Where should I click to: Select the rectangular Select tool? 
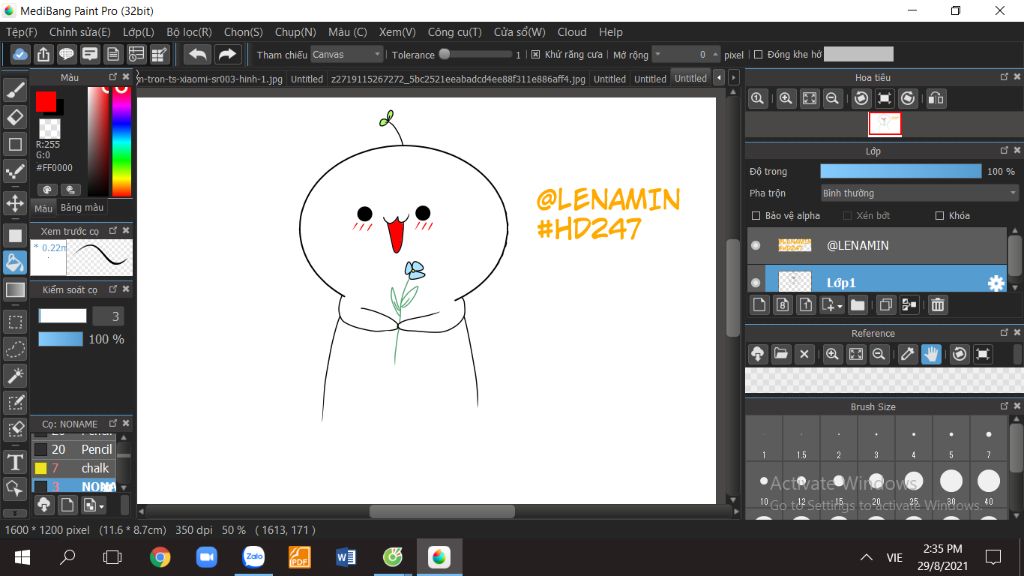coord(15,322)
